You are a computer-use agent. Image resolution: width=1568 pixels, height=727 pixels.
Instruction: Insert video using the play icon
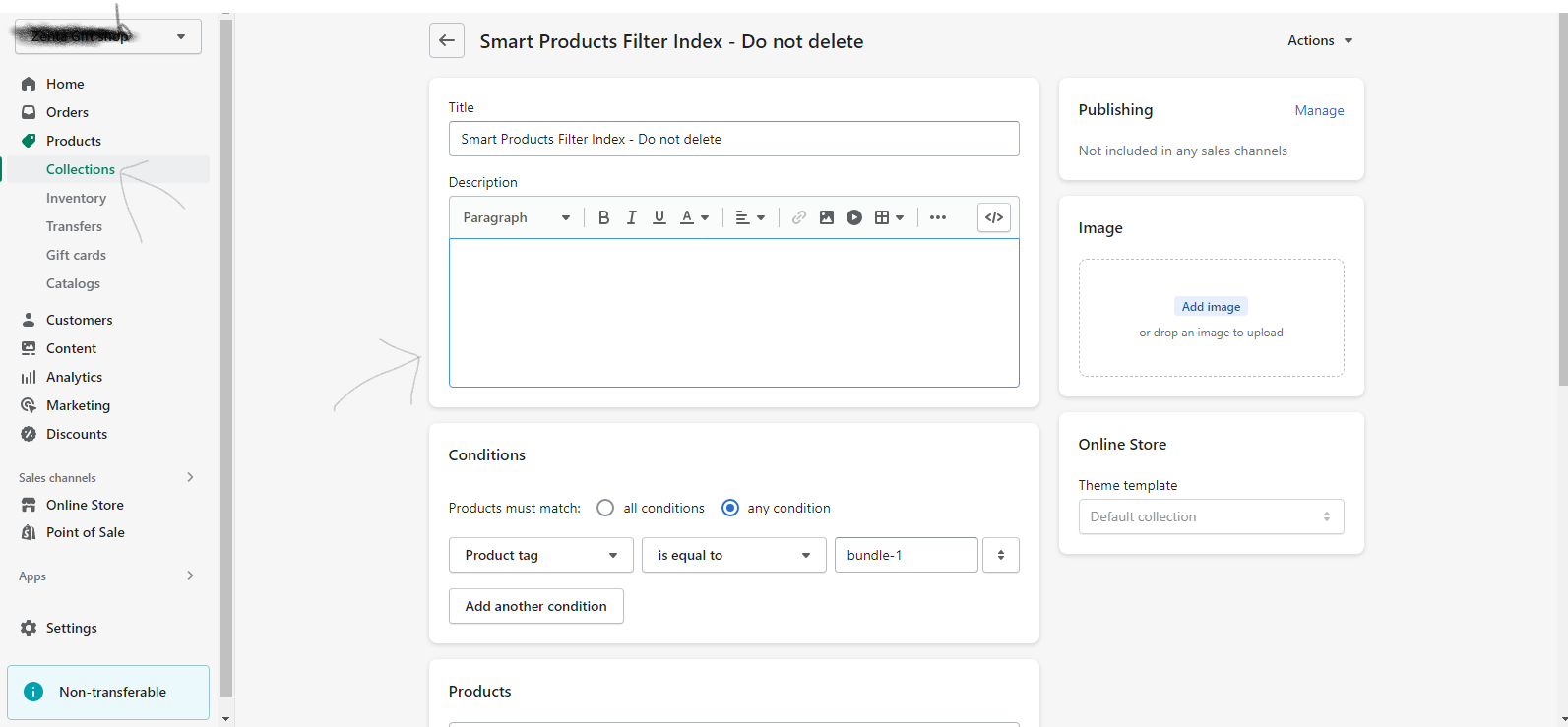click(x=853, y=217)
